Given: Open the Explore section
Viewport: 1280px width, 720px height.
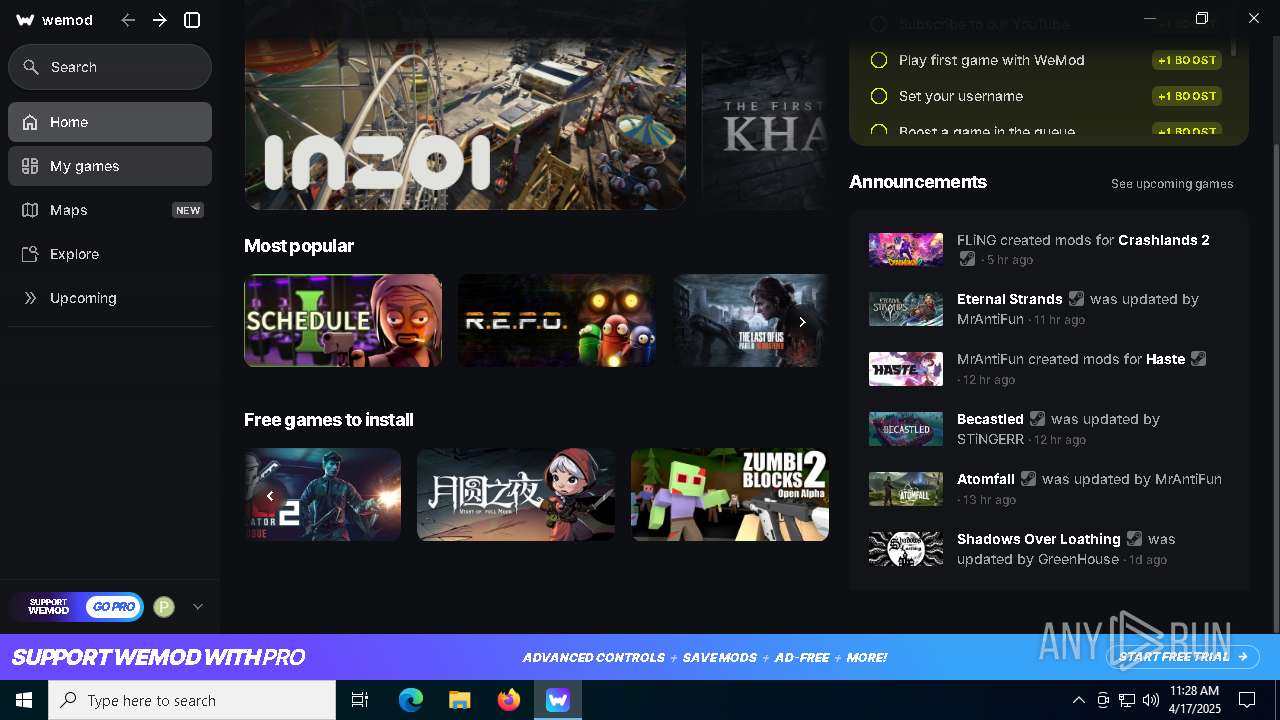Looking at the screenshot, I should (110, 254).
